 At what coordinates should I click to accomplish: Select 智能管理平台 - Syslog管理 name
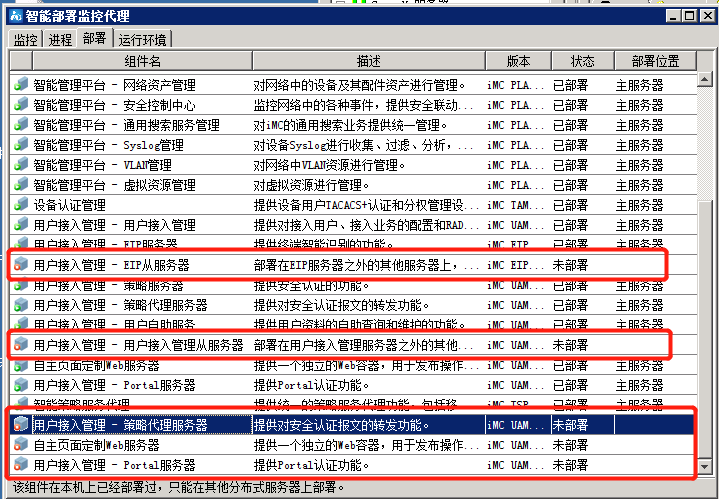point(108,145)
